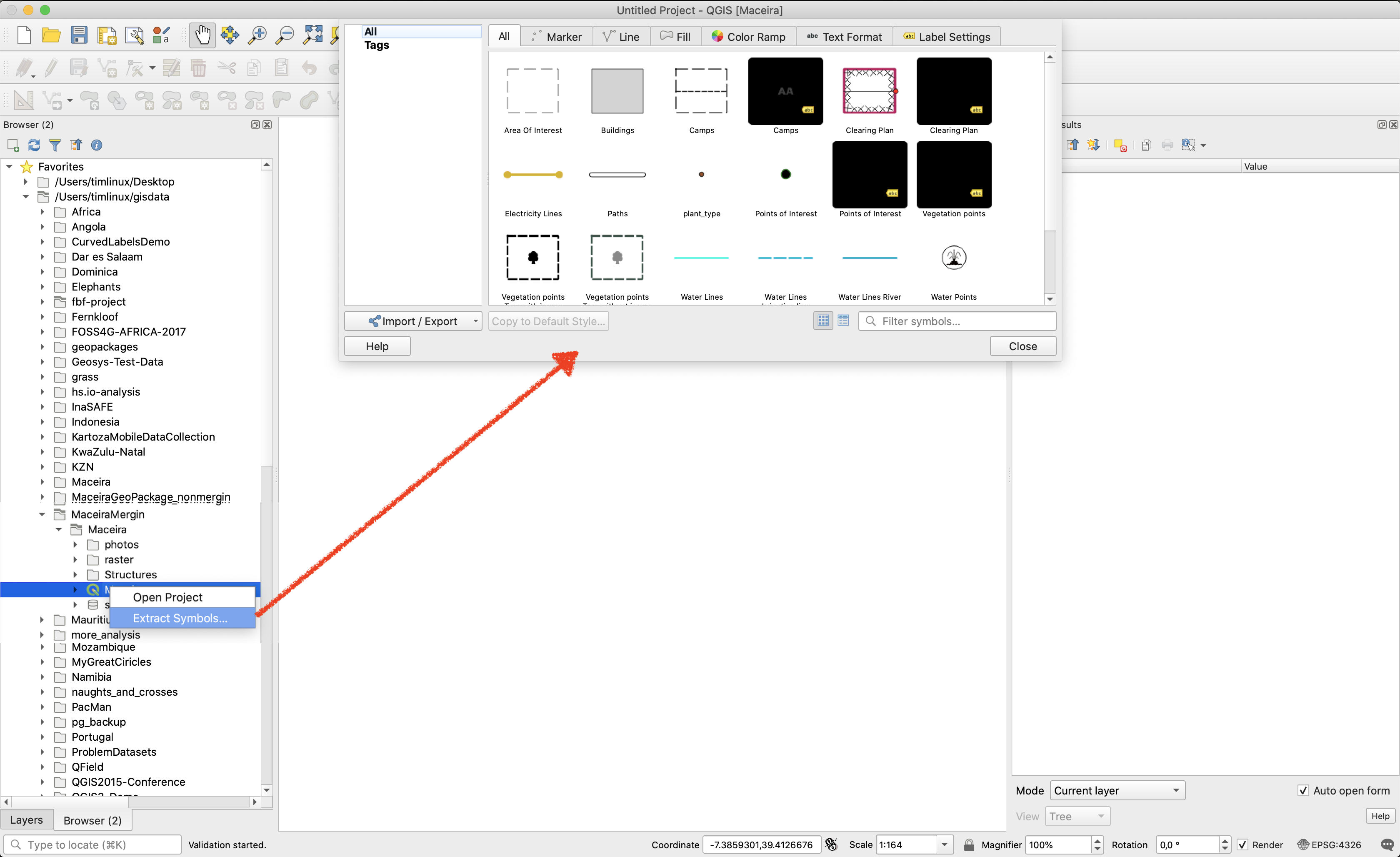Click the Save Project toolbar icon
Image resolution: width=1400 pixels, height=857 pixels.
79,36
